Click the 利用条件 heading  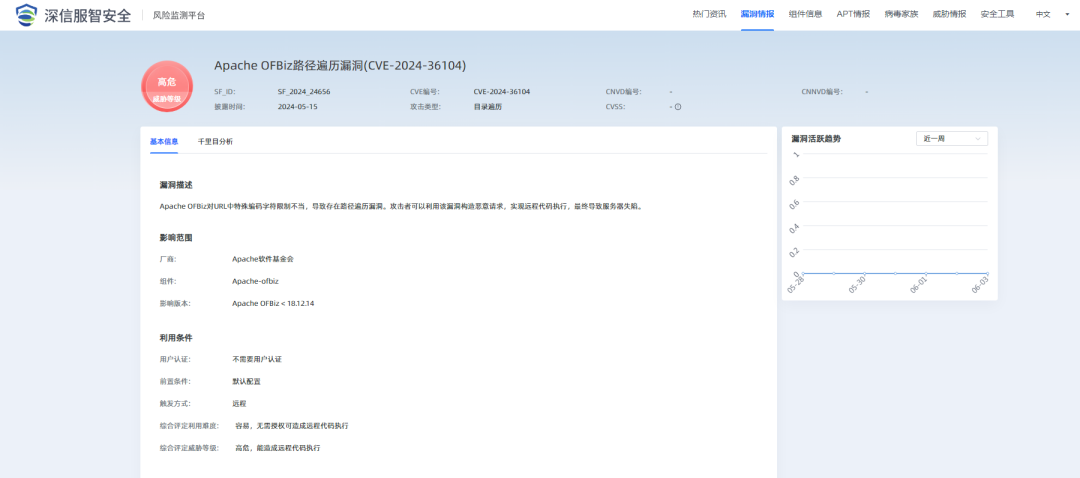(176, 338)
